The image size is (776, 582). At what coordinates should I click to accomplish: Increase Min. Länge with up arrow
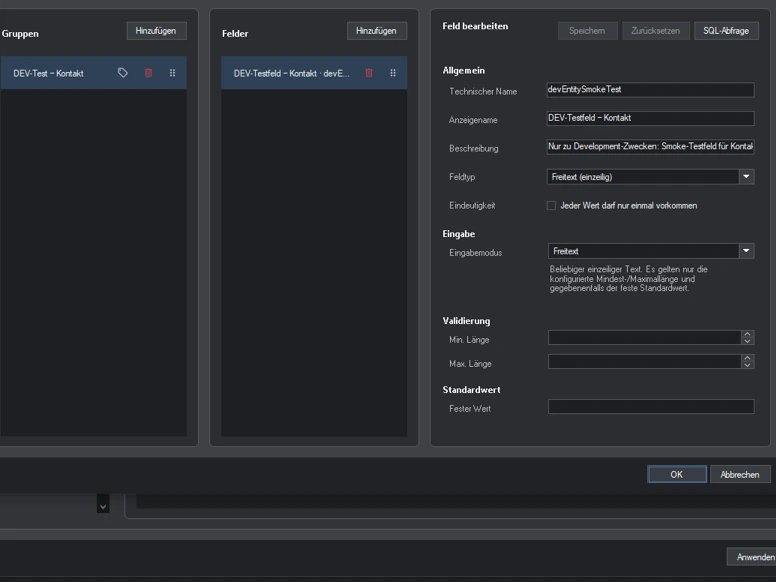[748, 334]
